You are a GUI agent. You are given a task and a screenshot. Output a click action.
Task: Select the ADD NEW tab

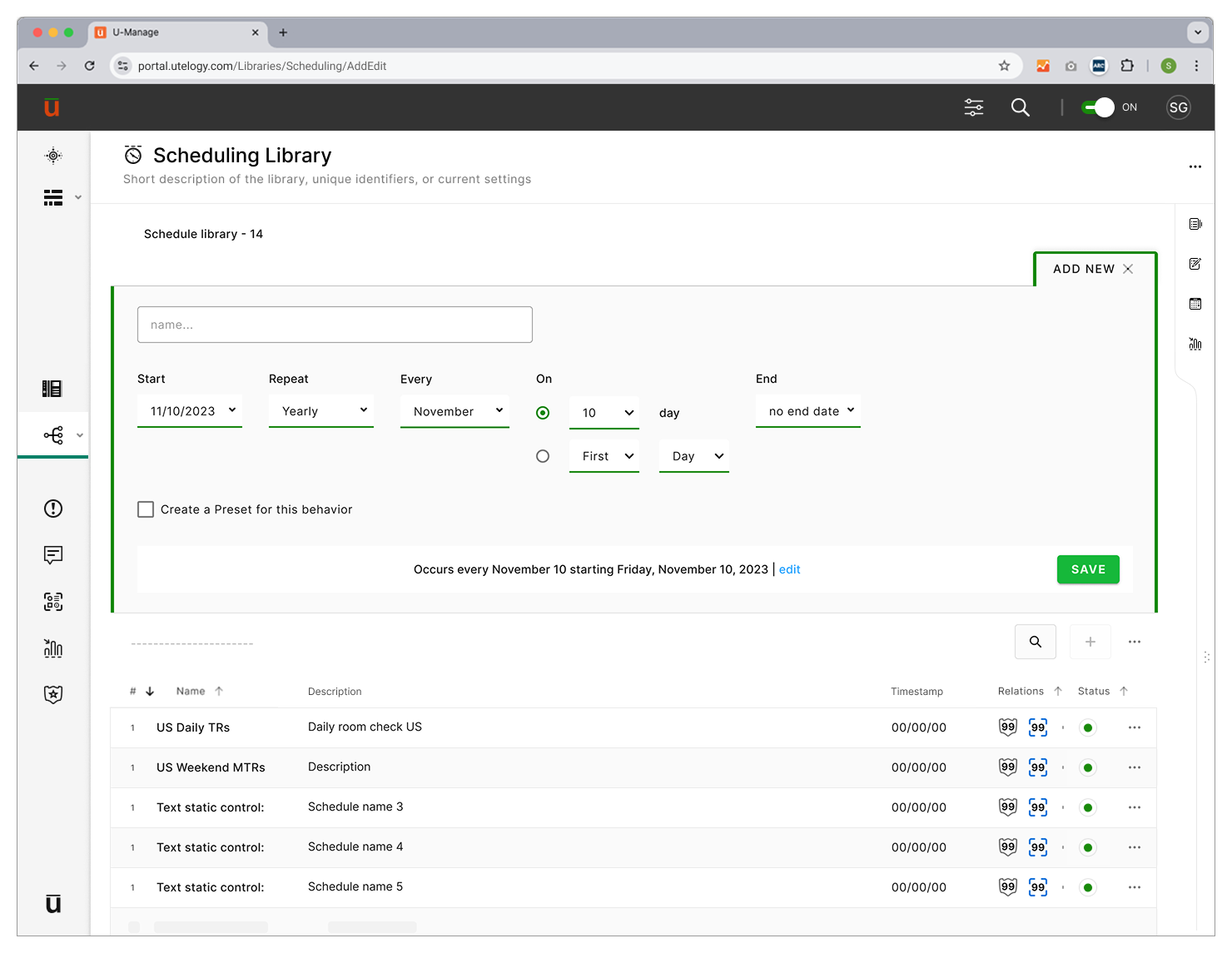coord(1084,269)
